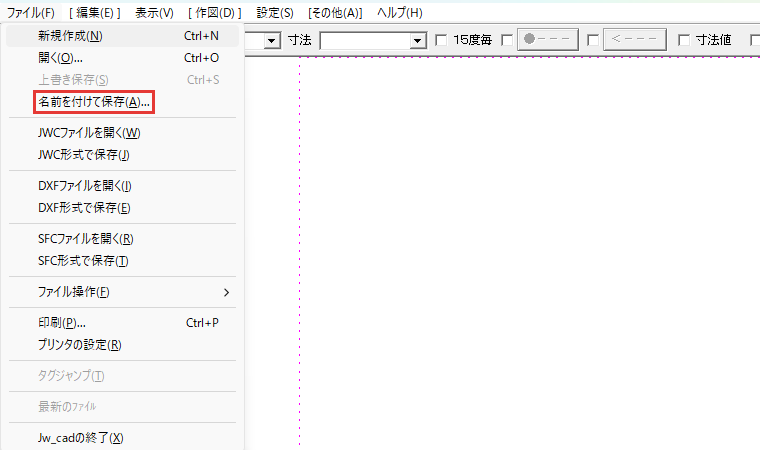Choose 印刷(P)... to print
This screenshot has height=450, width=760.
tap(122, 323)
